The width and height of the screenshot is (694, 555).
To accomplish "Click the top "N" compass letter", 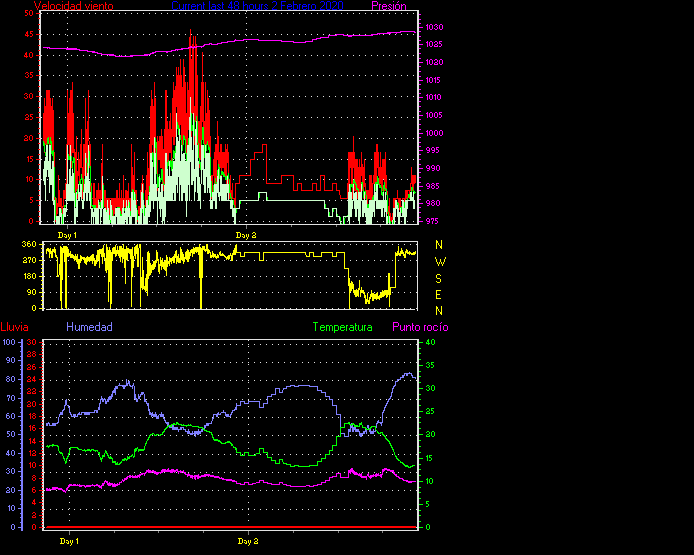I will (x=439, y=245).
